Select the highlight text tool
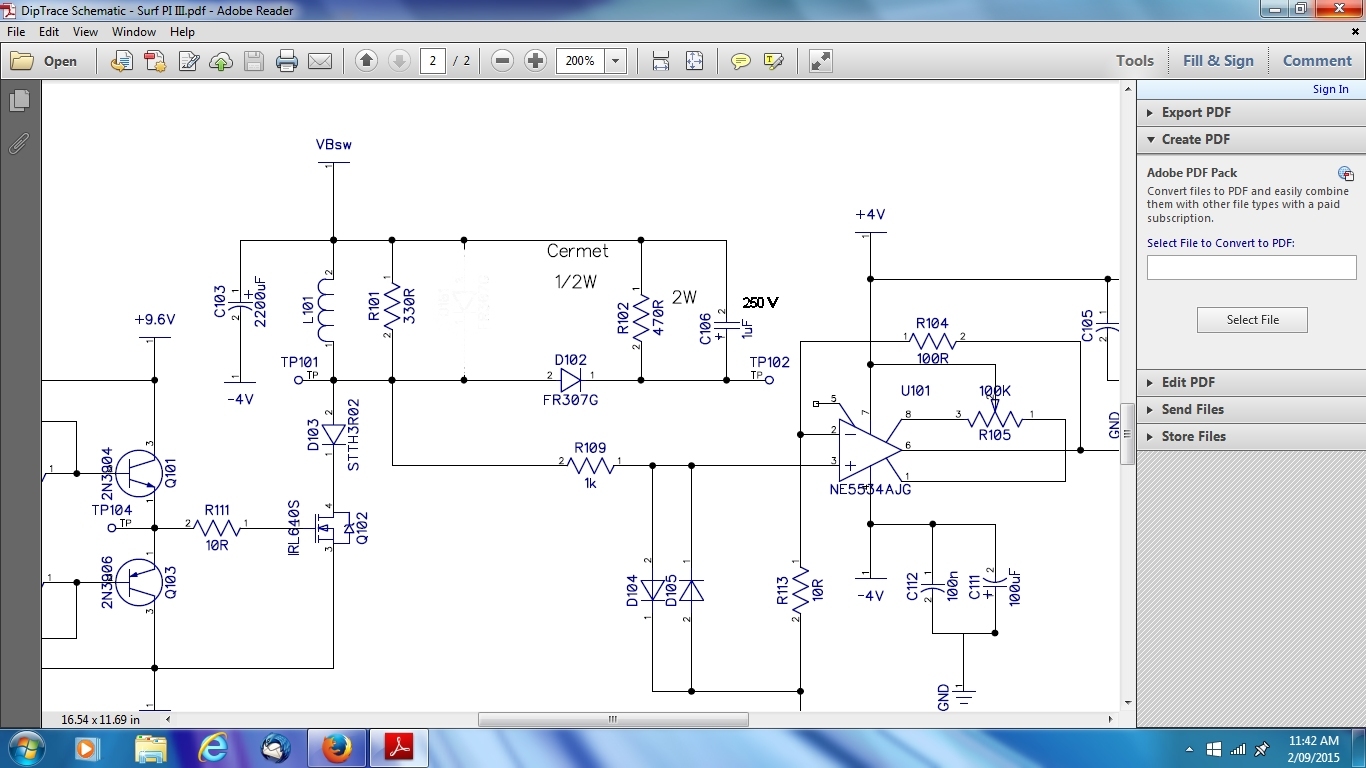This screenshot has height=768, width=1366. (x=773, y=61)
